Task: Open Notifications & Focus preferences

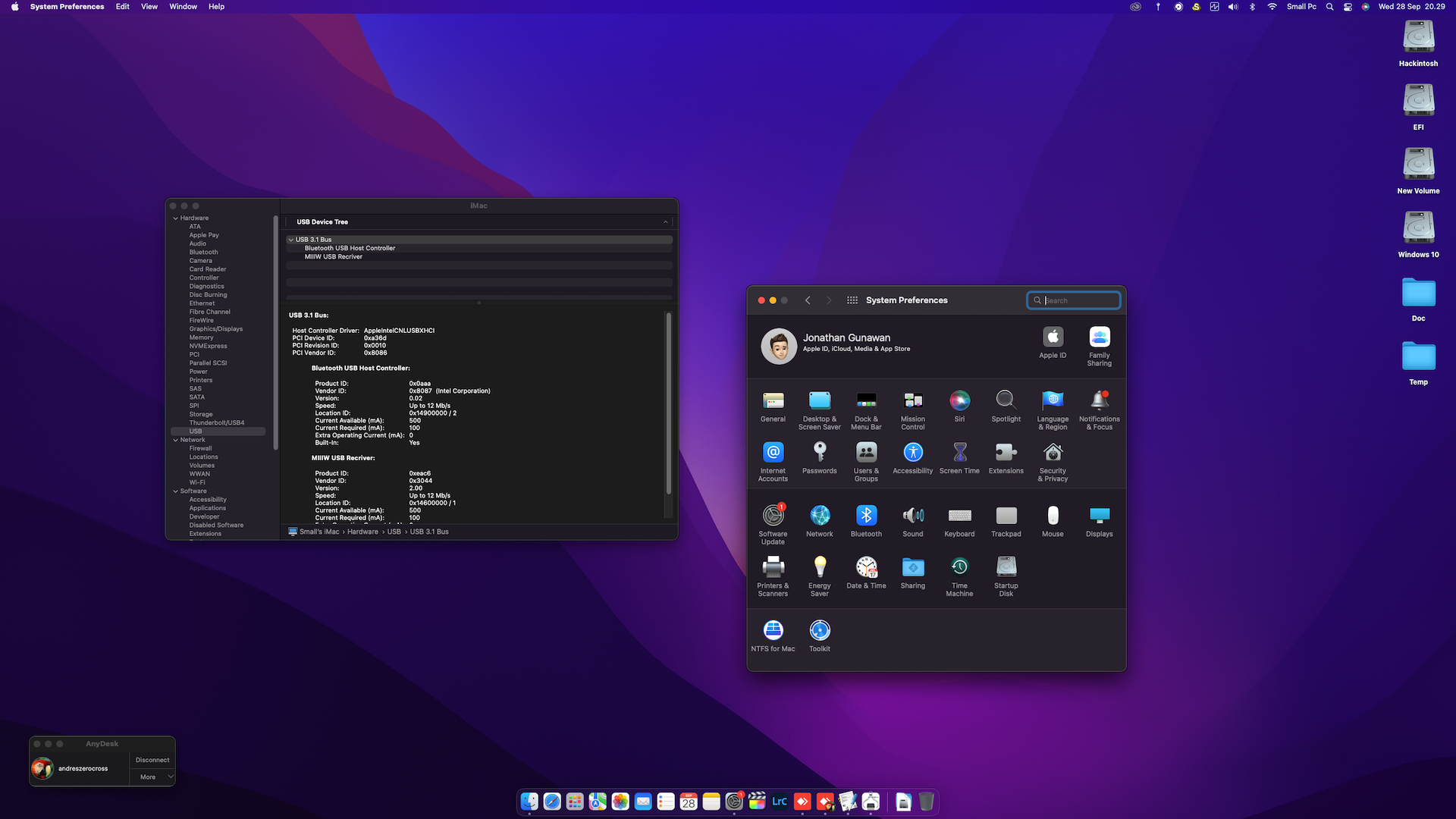Action: [x=1099, y=410]
